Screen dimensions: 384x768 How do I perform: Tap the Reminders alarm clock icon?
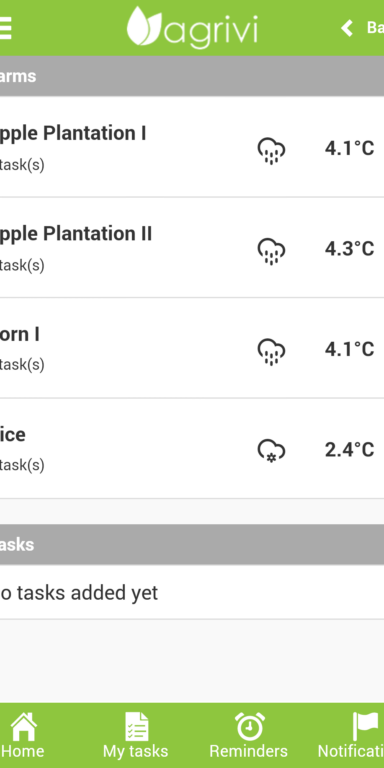249,726
